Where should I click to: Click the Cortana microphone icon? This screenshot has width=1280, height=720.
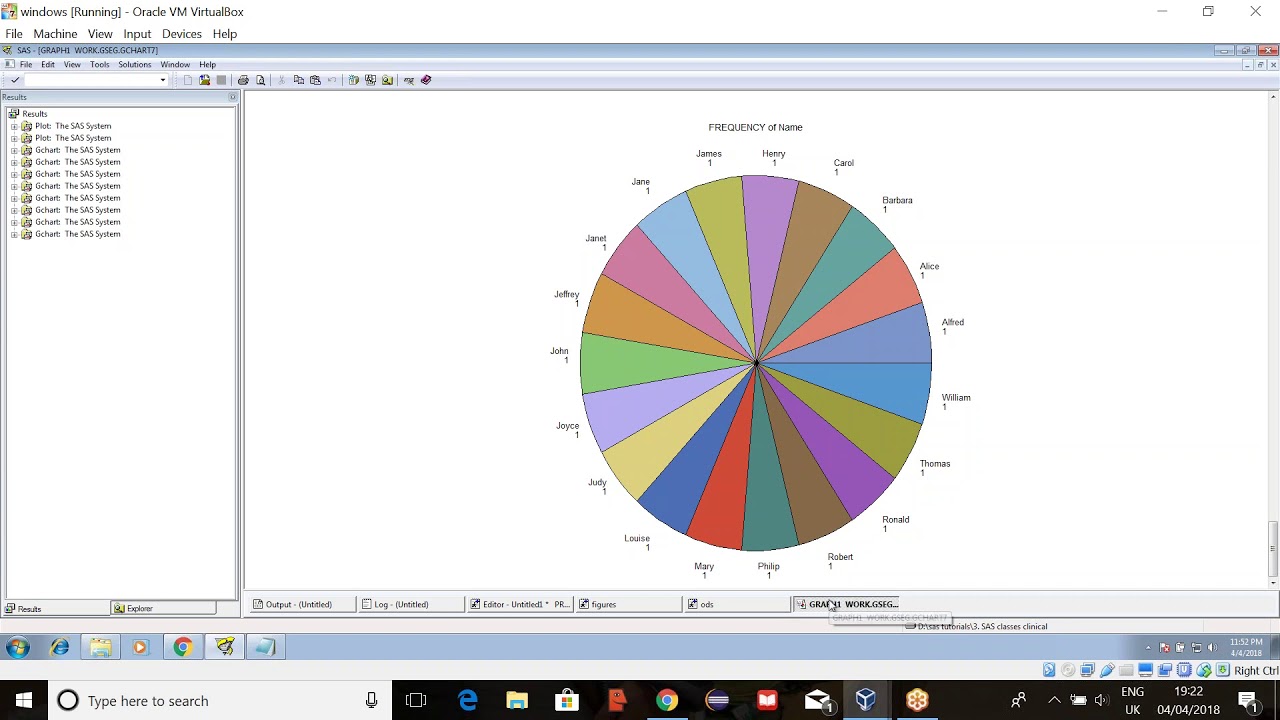[371, 700]
